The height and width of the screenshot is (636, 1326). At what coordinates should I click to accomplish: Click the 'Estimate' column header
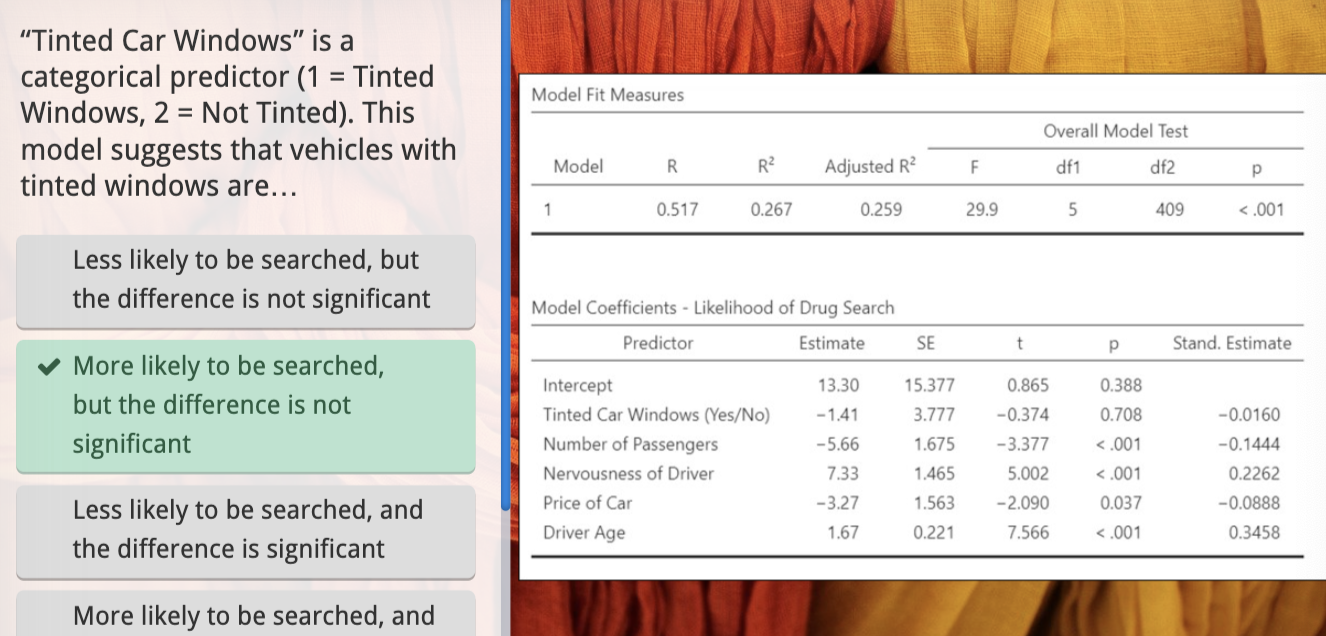(x=831, y=343)
